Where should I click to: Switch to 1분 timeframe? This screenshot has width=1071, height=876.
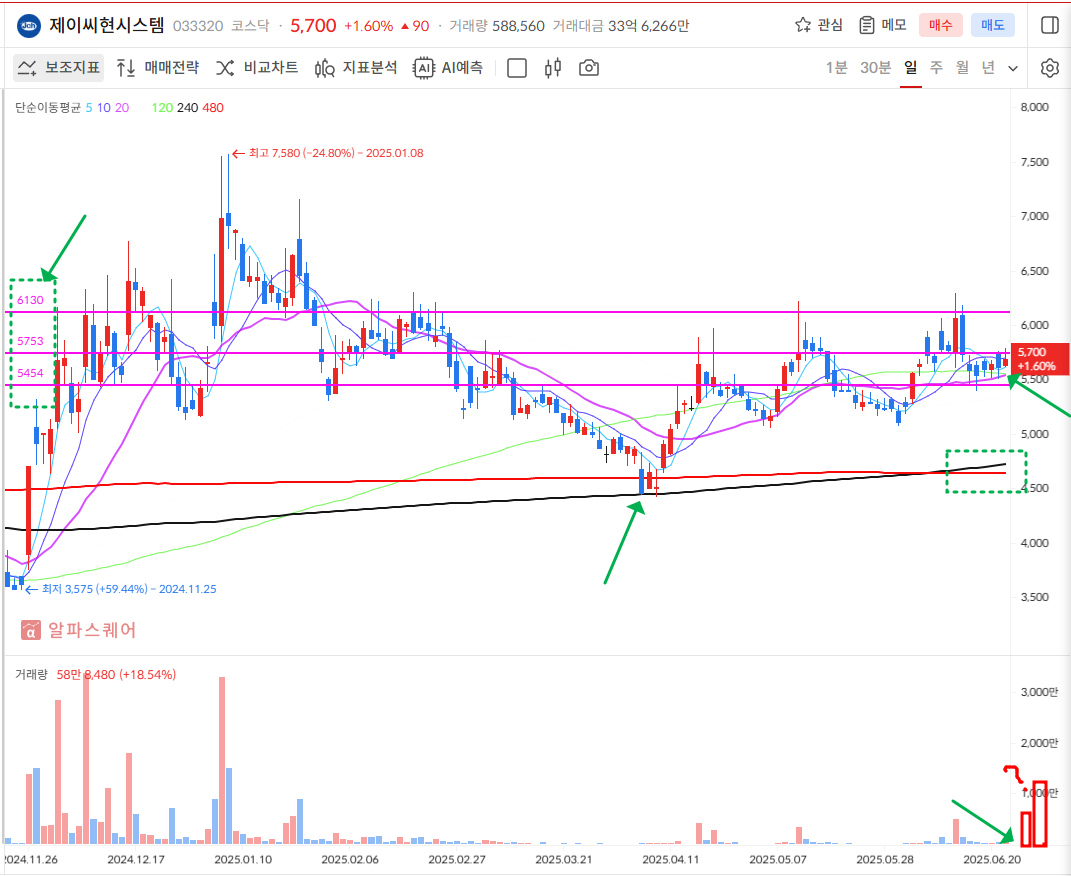[x=836, y=68]
